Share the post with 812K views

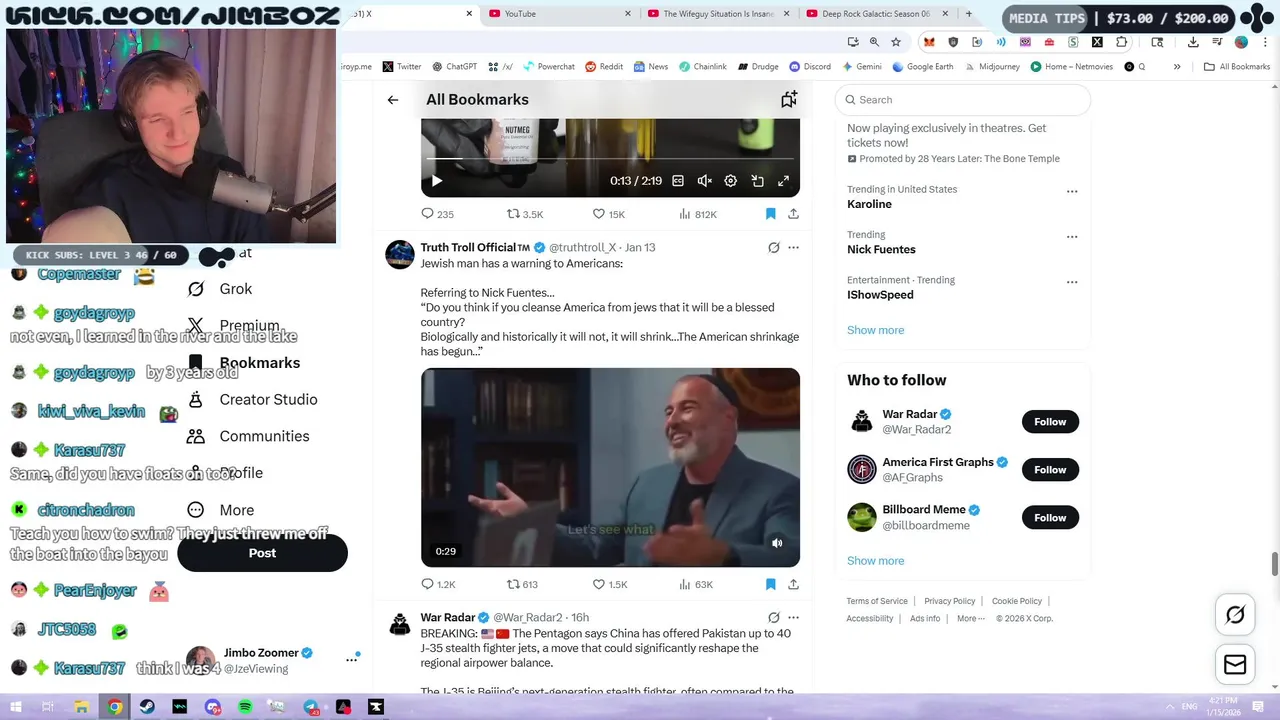(x=793, y=214)
